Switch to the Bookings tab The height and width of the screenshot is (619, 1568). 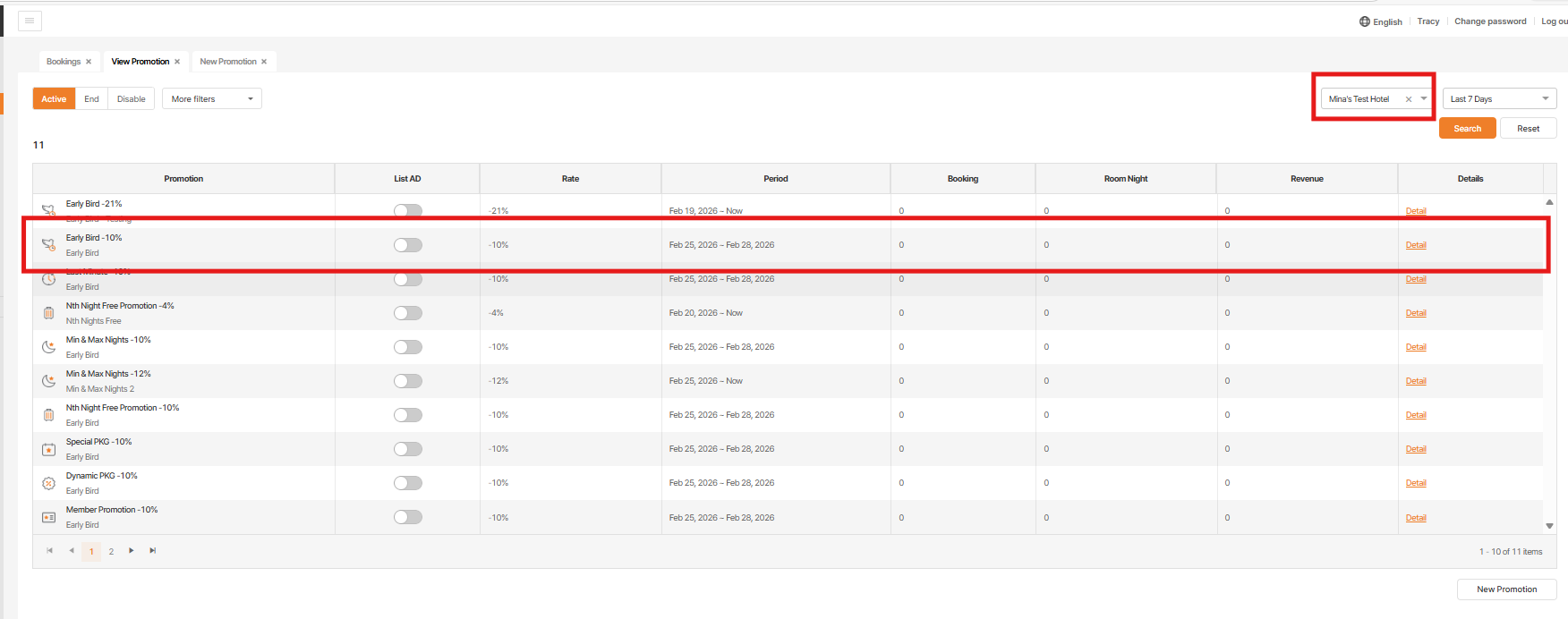[x=64, y=62]
